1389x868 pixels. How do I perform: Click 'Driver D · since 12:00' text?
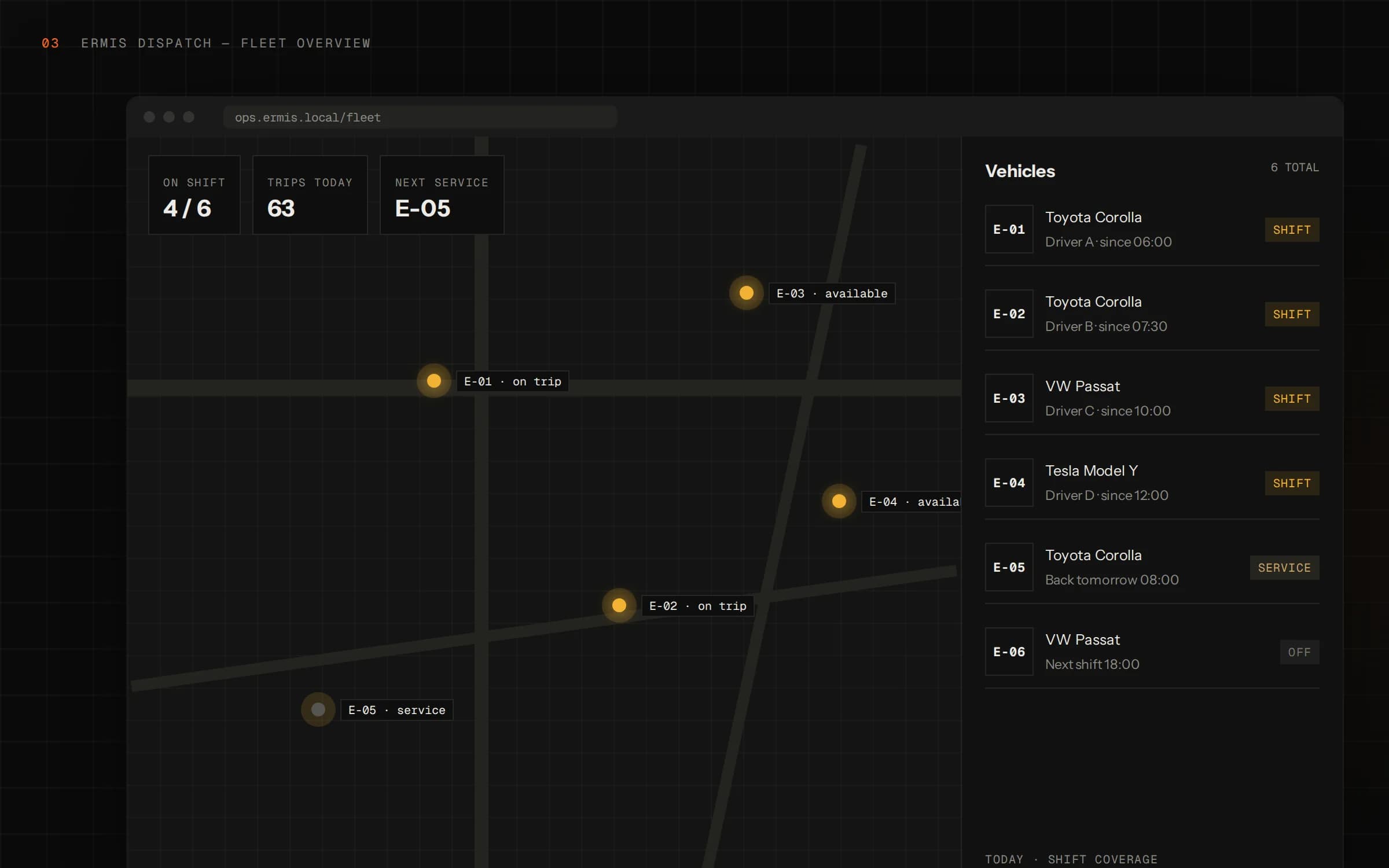click(x=1107, y=495)
